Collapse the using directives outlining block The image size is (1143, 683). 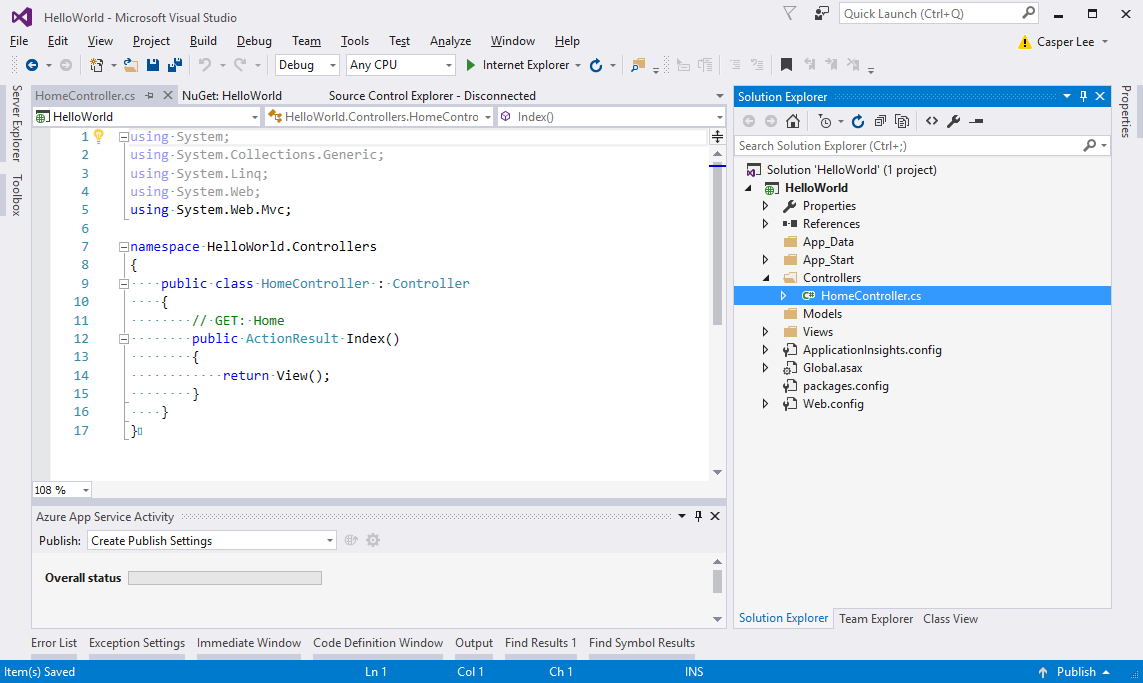(124, 136)
